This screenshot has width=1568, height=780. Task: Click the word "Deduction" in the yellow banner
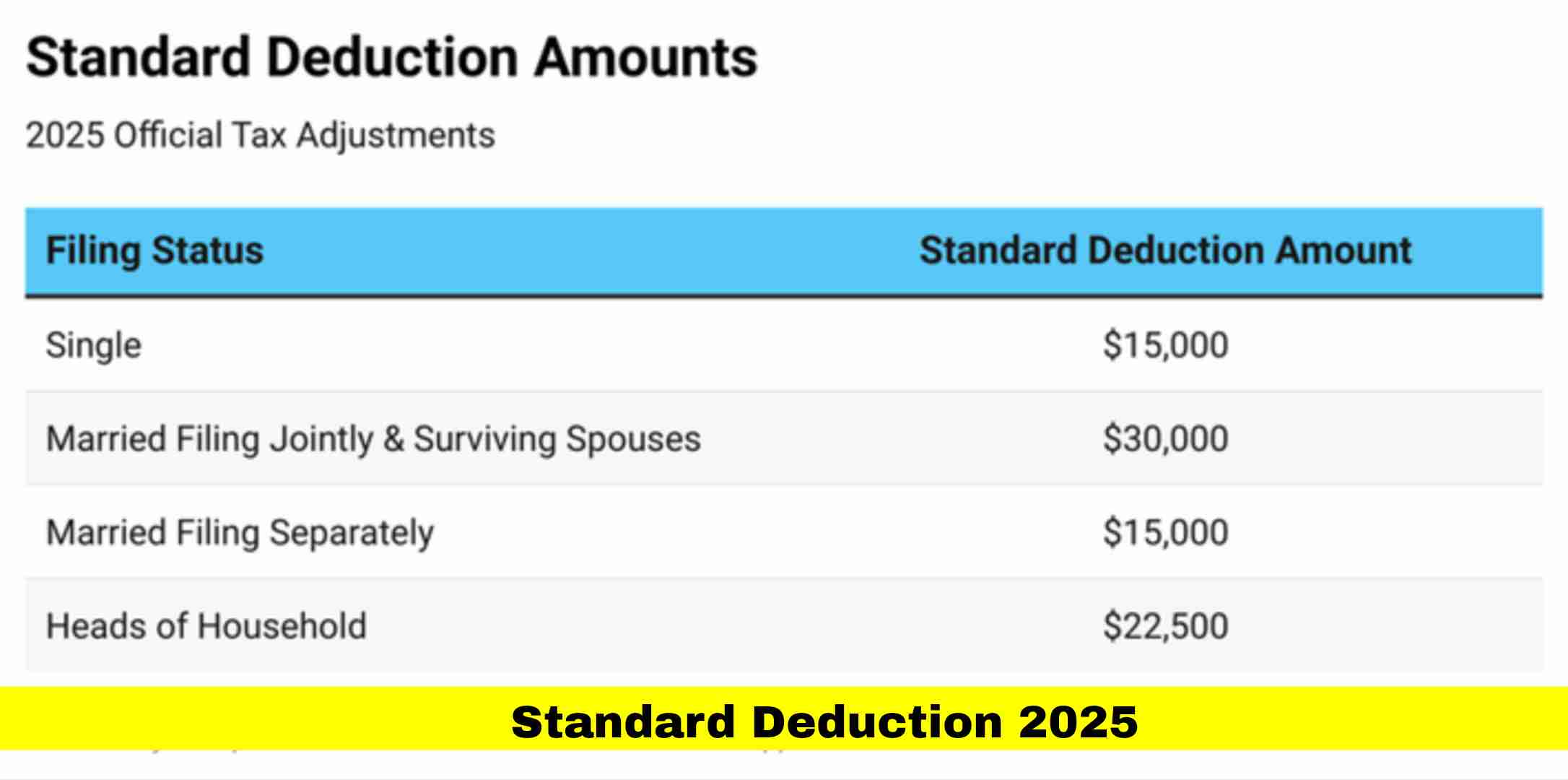(x=876, y=721)
